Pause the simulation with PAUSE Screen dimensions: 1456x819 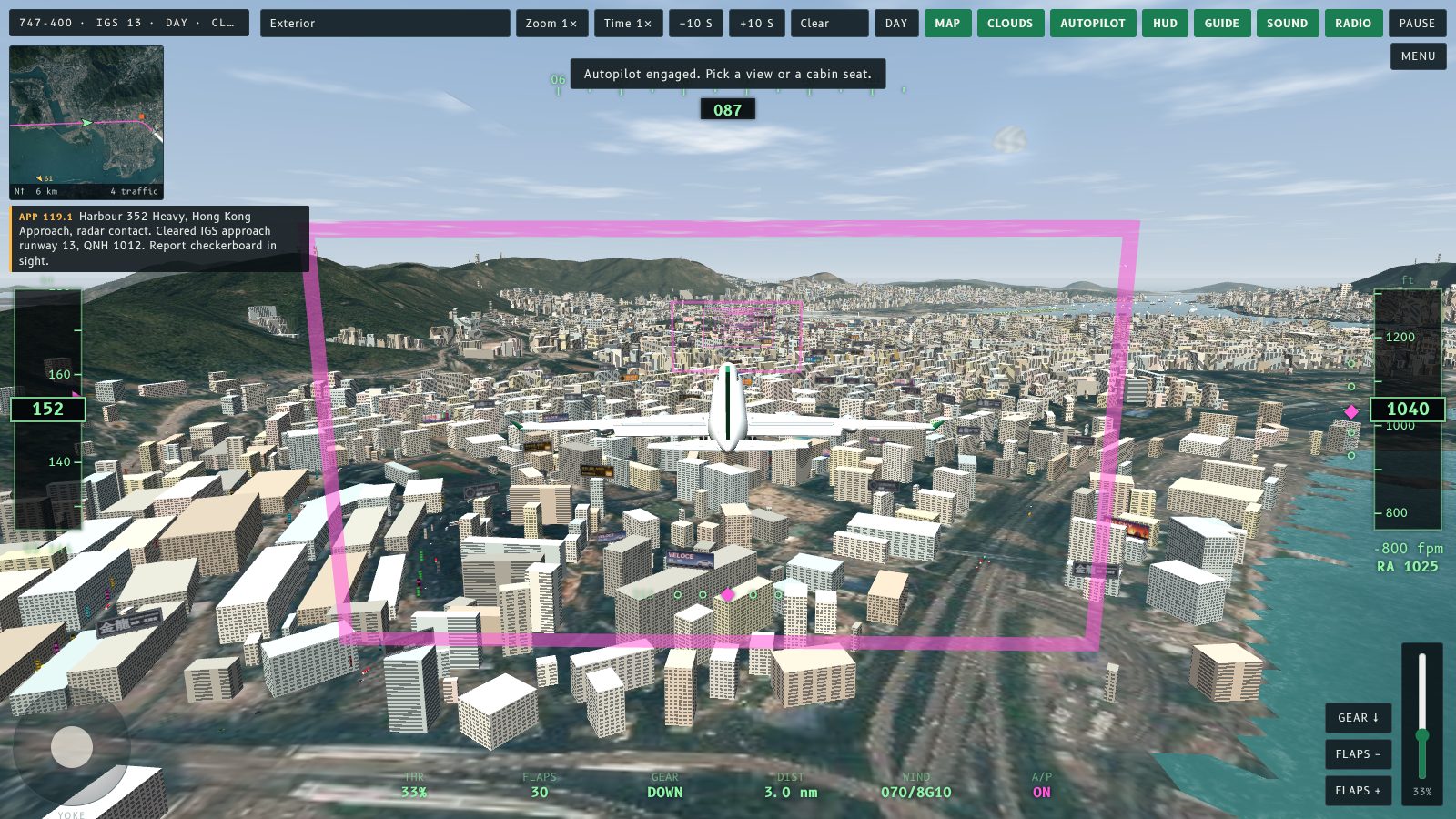click(1417, 23)
